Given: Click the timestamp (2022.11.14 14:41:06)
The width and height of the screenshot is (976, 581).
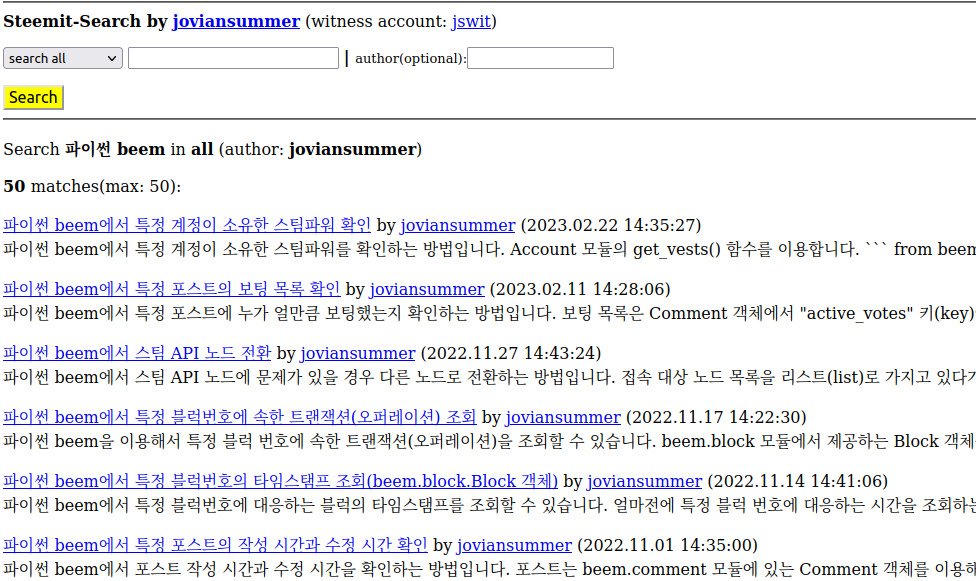Looking at the screenshot, I should pos(798,481).
